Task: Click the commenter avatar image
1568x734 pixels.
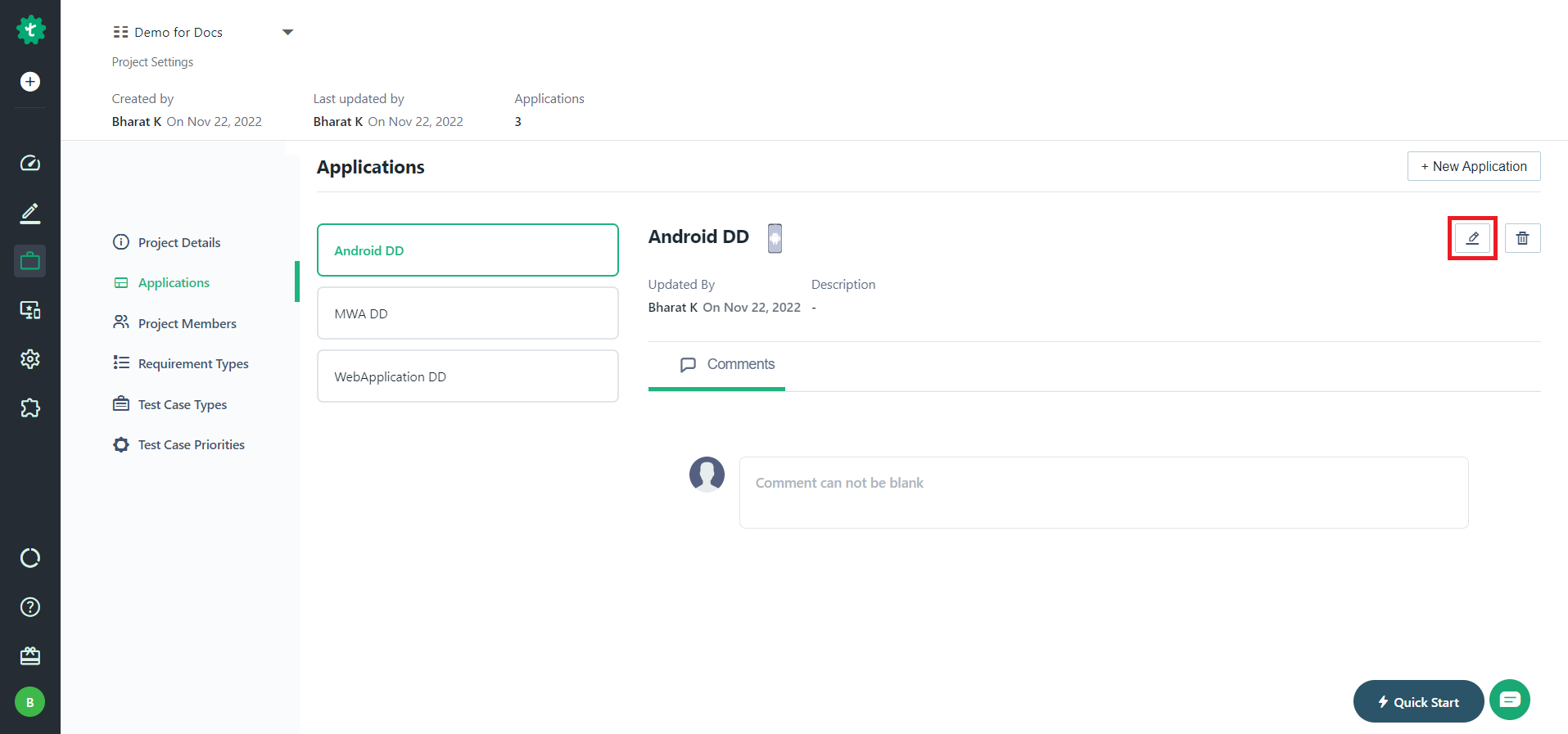Action: coord(707,475)
